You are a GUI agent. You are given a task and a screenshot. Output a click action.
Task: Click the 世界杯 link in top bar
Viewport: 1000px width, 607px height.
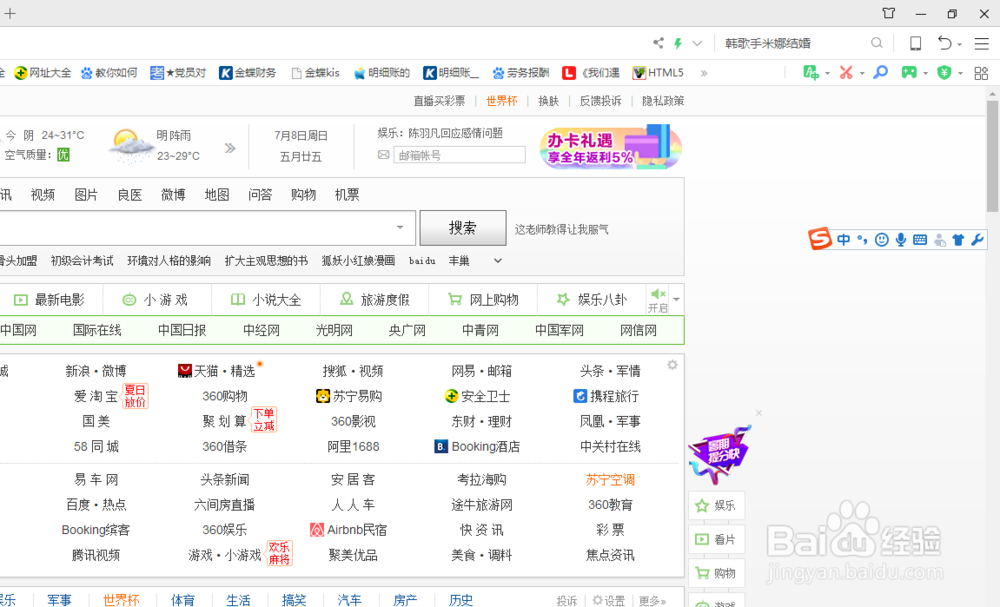502,101
